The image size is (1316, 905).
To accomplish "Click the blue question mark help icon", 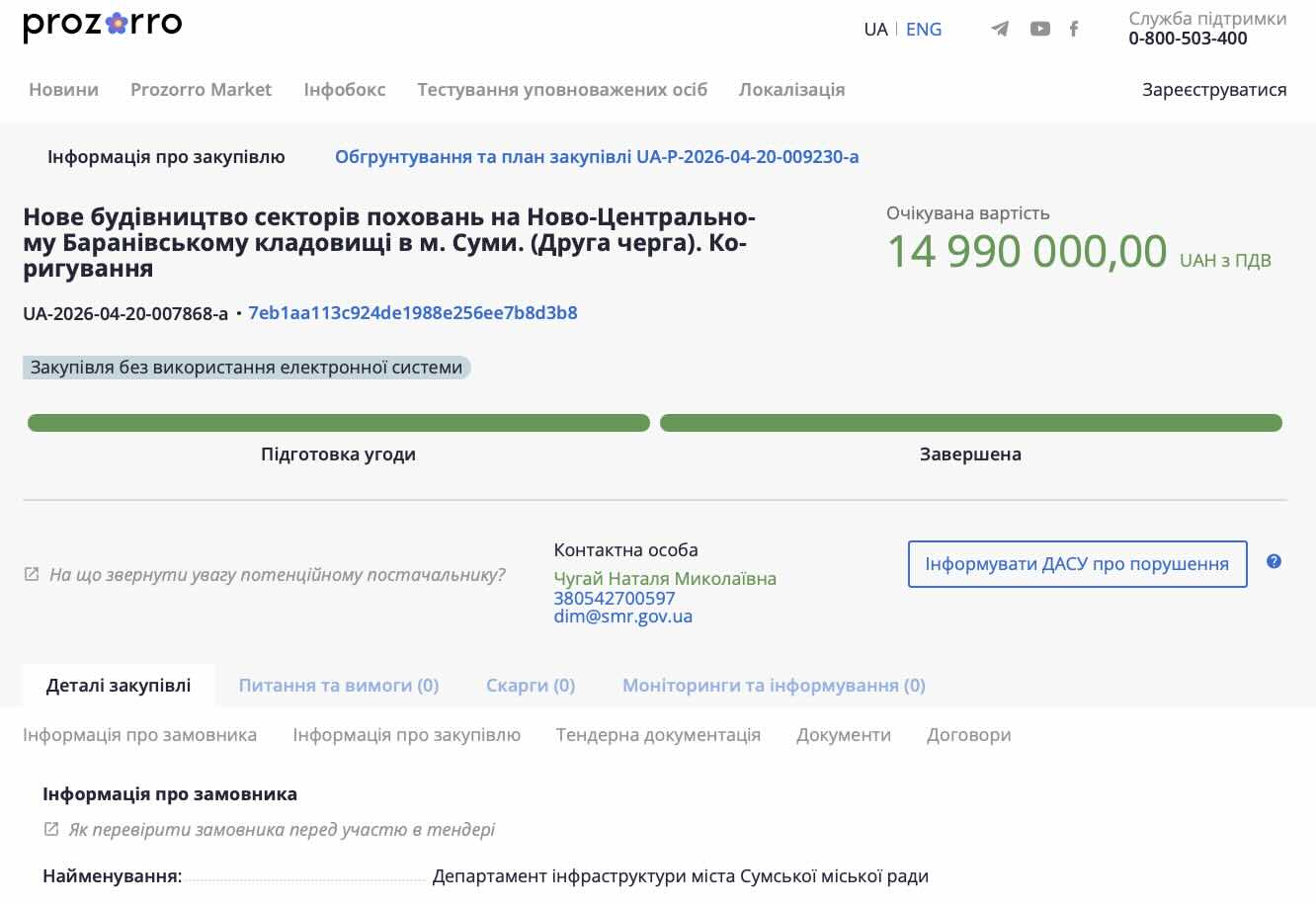I will [1274, 561].
